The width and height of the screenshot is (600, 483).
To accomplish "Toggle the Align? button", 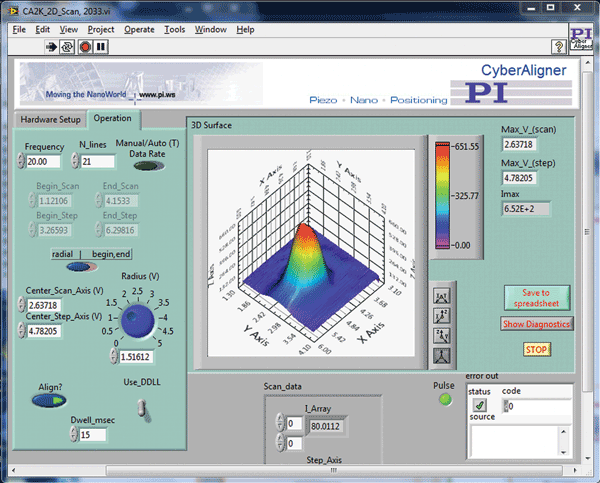I will (x=49, y=400).
